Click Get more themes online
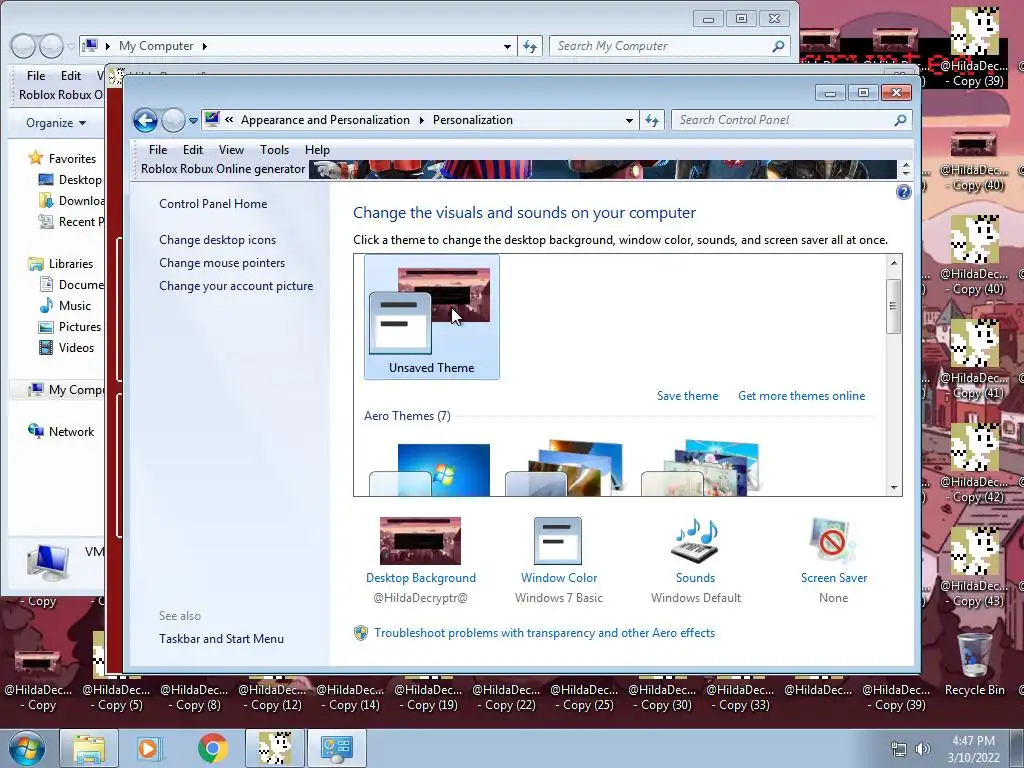This screenshot has width=1024, height=768. click(801, 396)
